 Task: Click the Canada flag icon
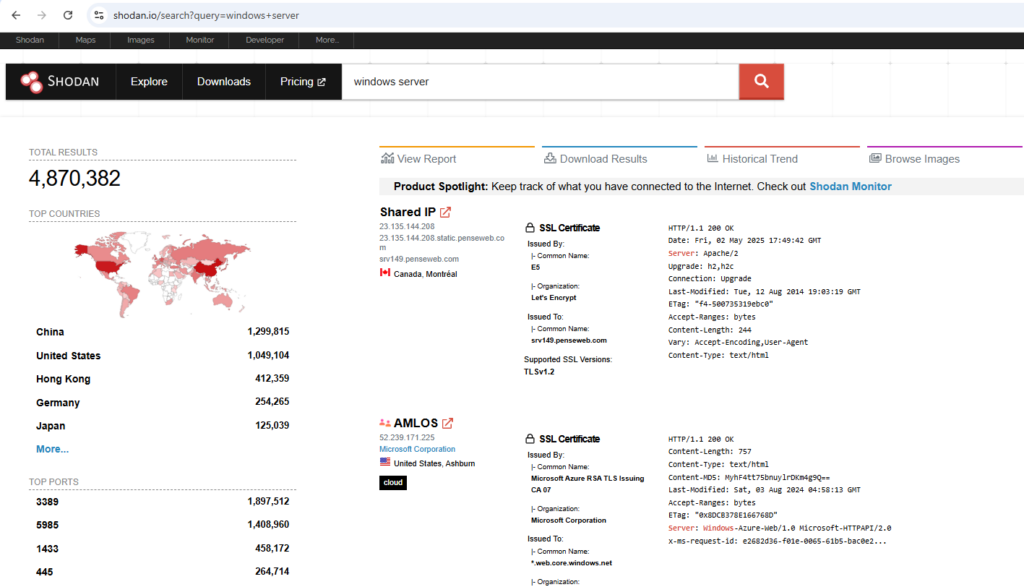(x=385, y=273)
